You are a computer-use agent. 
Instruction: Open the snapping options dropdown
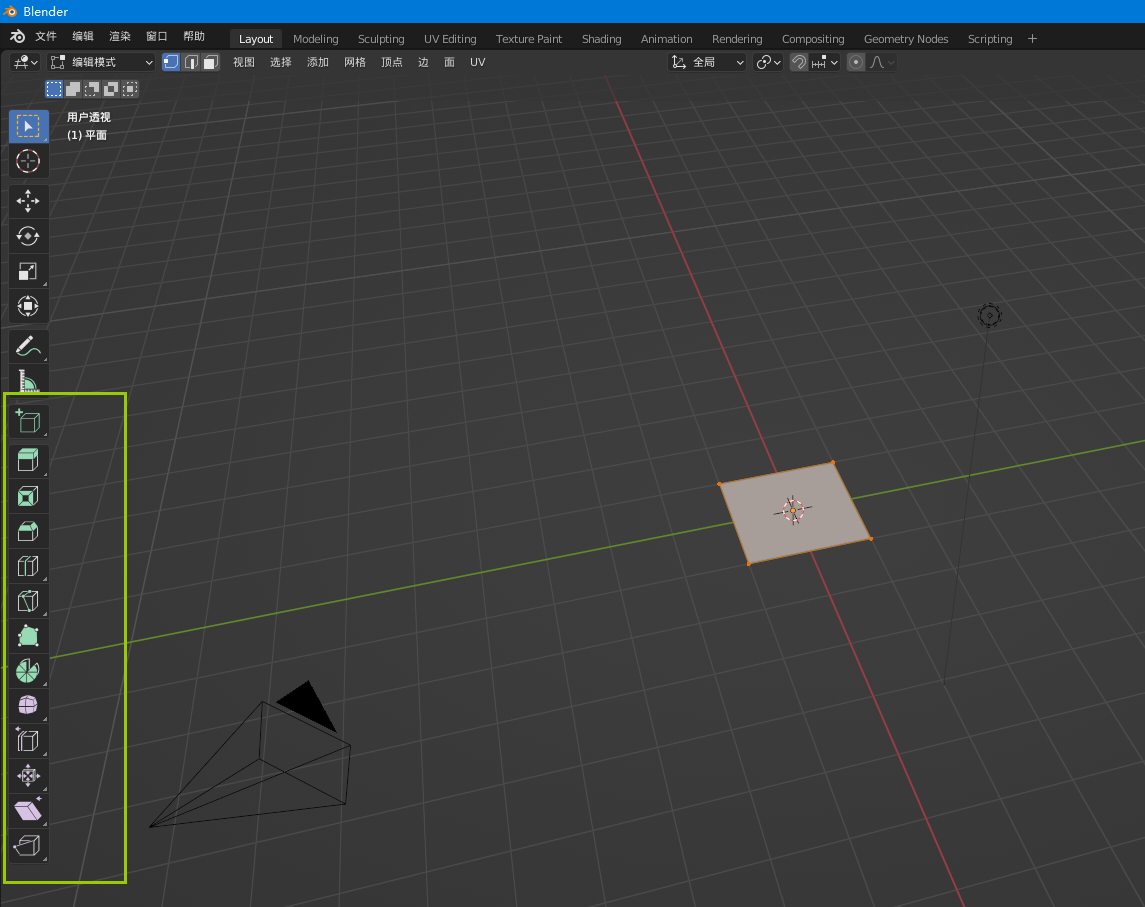(825, 62)
